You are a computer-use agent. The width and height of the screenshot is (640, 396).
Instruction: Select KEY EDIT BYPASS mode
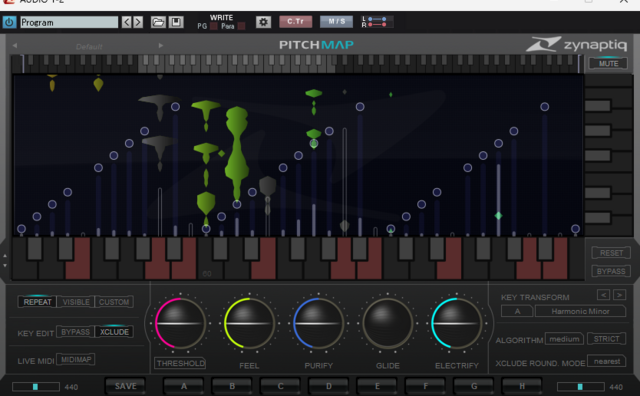point(75,332)
